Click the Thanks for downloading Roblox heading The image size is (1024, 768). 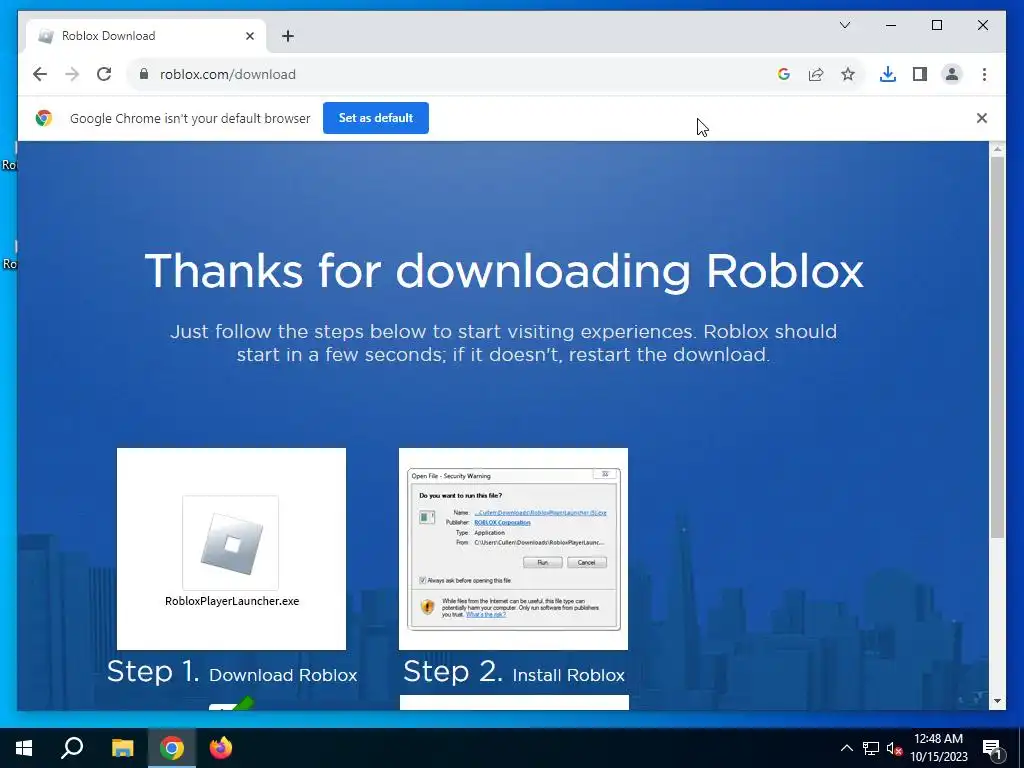click(x=504, y=271)
